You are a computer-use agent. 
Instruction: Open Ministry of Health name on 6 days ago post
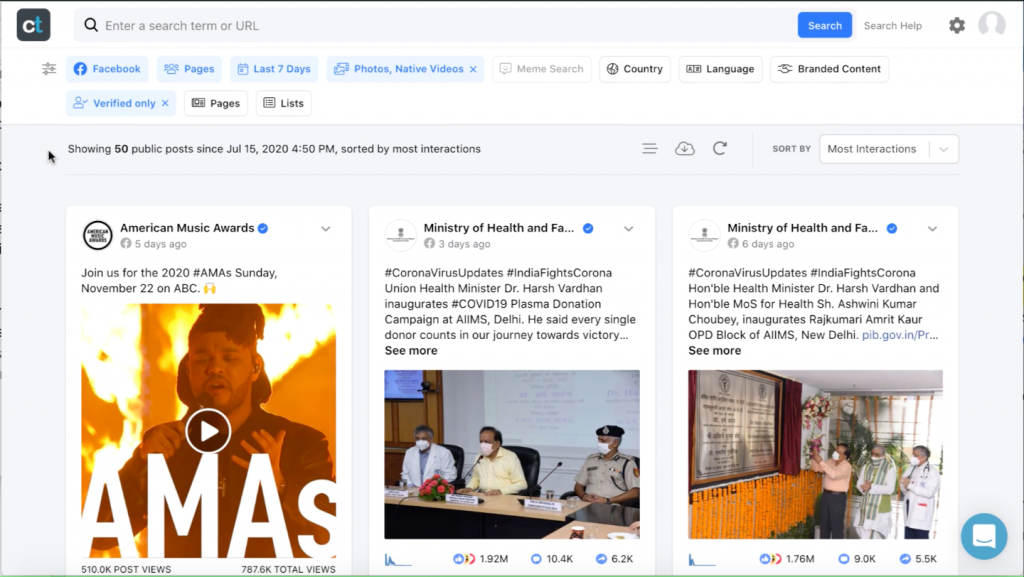pyautogui.click(x=803, y=228)
